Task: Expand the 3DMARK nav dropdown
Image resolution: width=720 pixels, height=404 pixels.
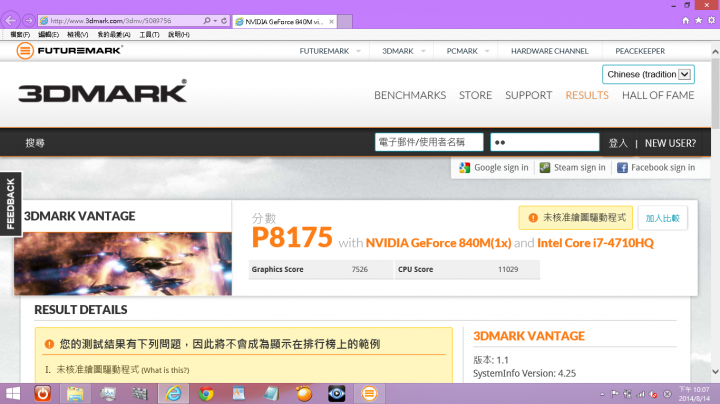Action: click(x=423, y=51)
